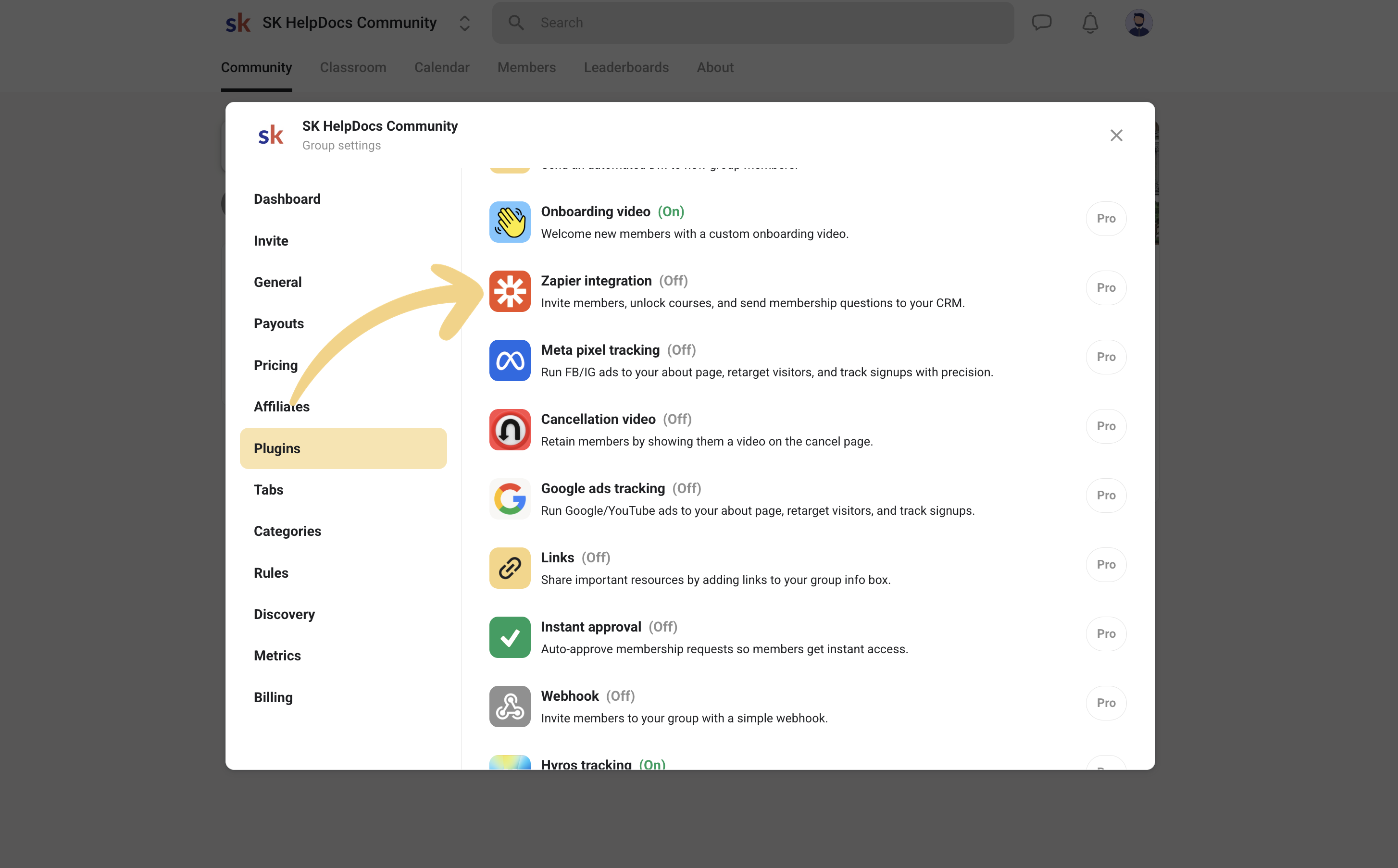Click the Instant approval title link
The width and height of the screenshot is (1398, 868).
pos(590,627)
